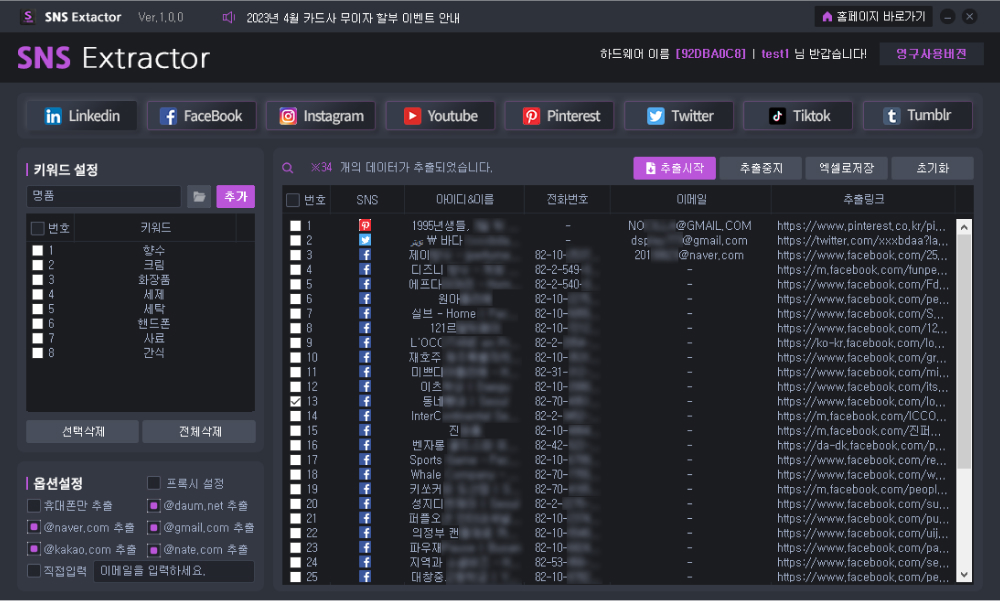The height and width of the screenshot is (601, 1000).
Task: Switch to the Linkedin tab
Action: pos(82,115)
